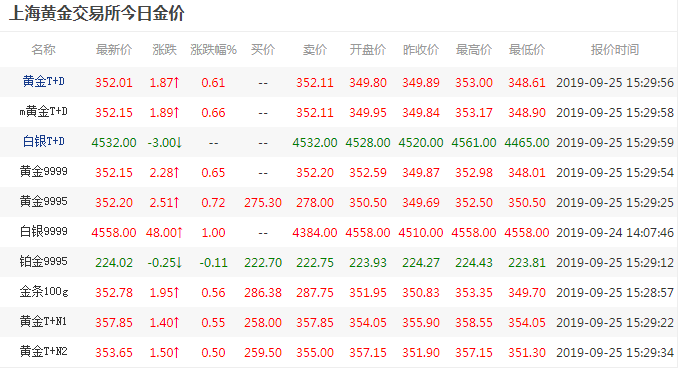Select the 金条100g row name

click(x=44, y=292)
